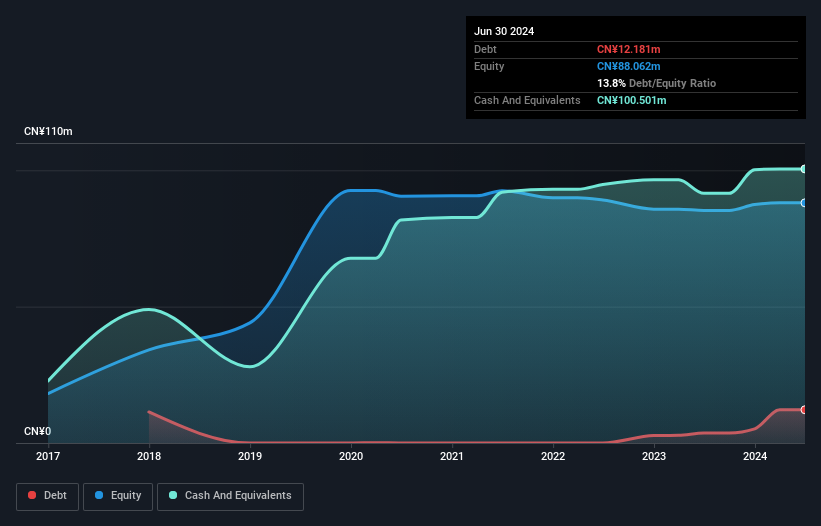Click the CN¥100.501m cash value

pyautogui.click(x=631, y=100)
